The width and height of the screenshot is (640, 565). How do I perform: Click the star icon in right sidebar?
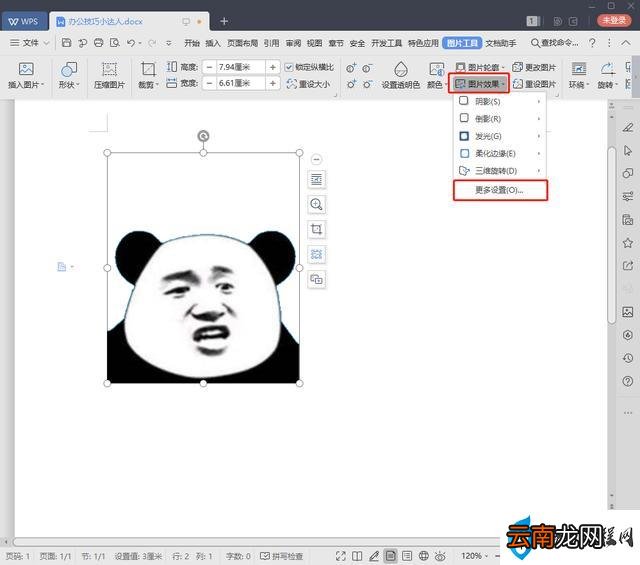tap(628, 243)
